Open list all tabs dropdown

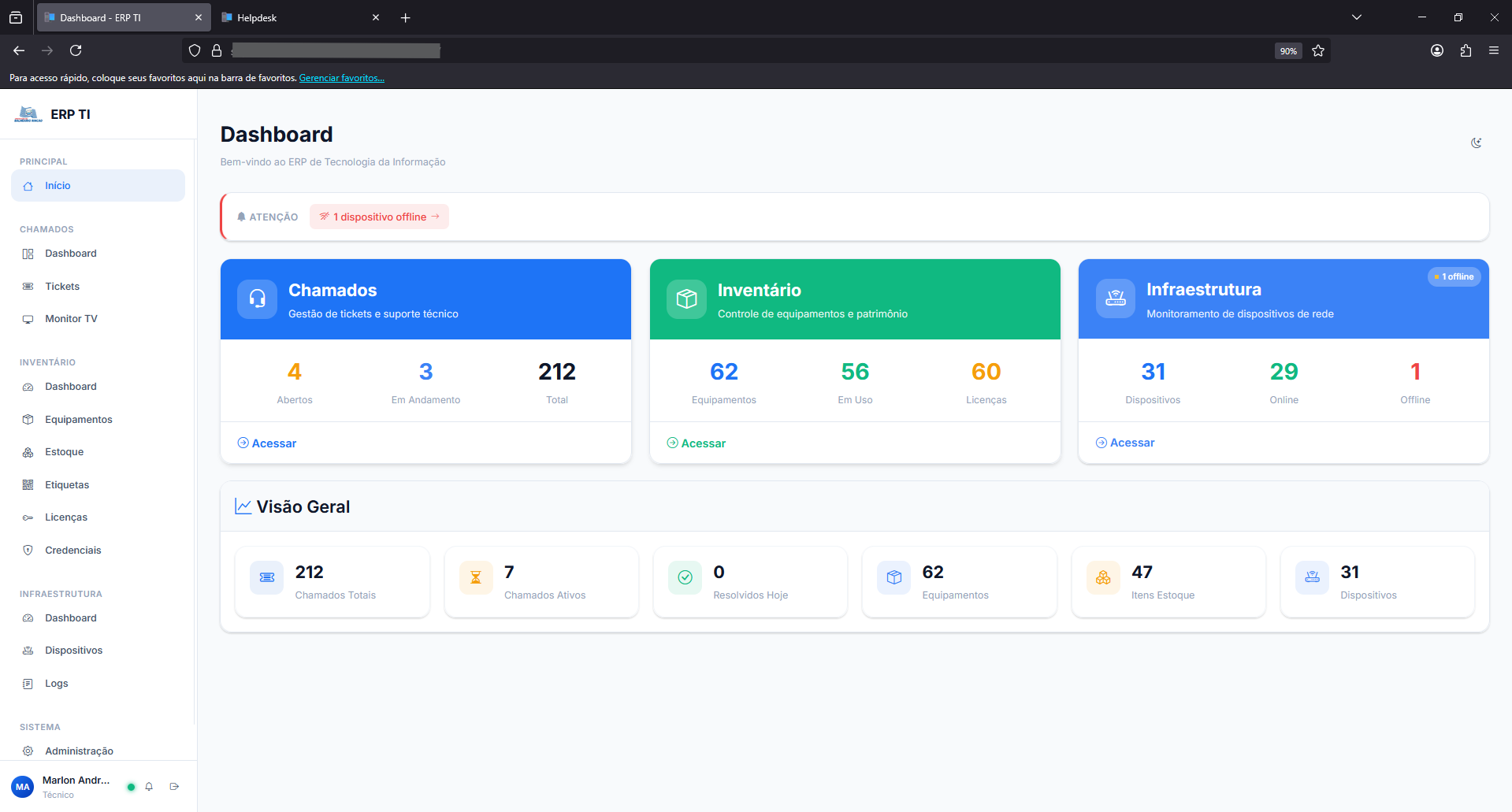tap(1357, 17)
